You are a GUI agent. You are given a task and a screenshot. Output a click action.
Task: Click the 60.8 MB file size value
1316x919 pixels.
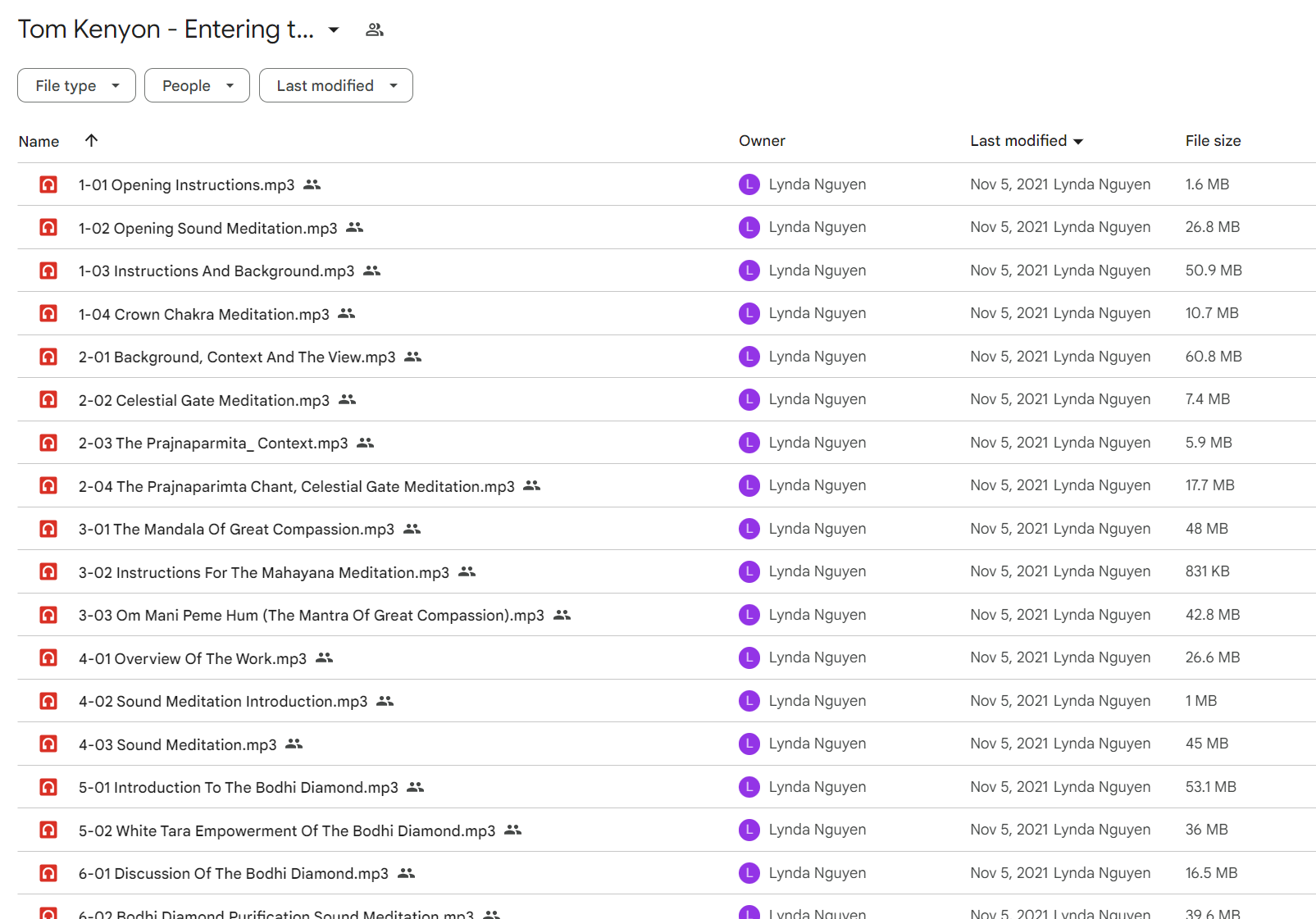click(x=1214, y=357)
